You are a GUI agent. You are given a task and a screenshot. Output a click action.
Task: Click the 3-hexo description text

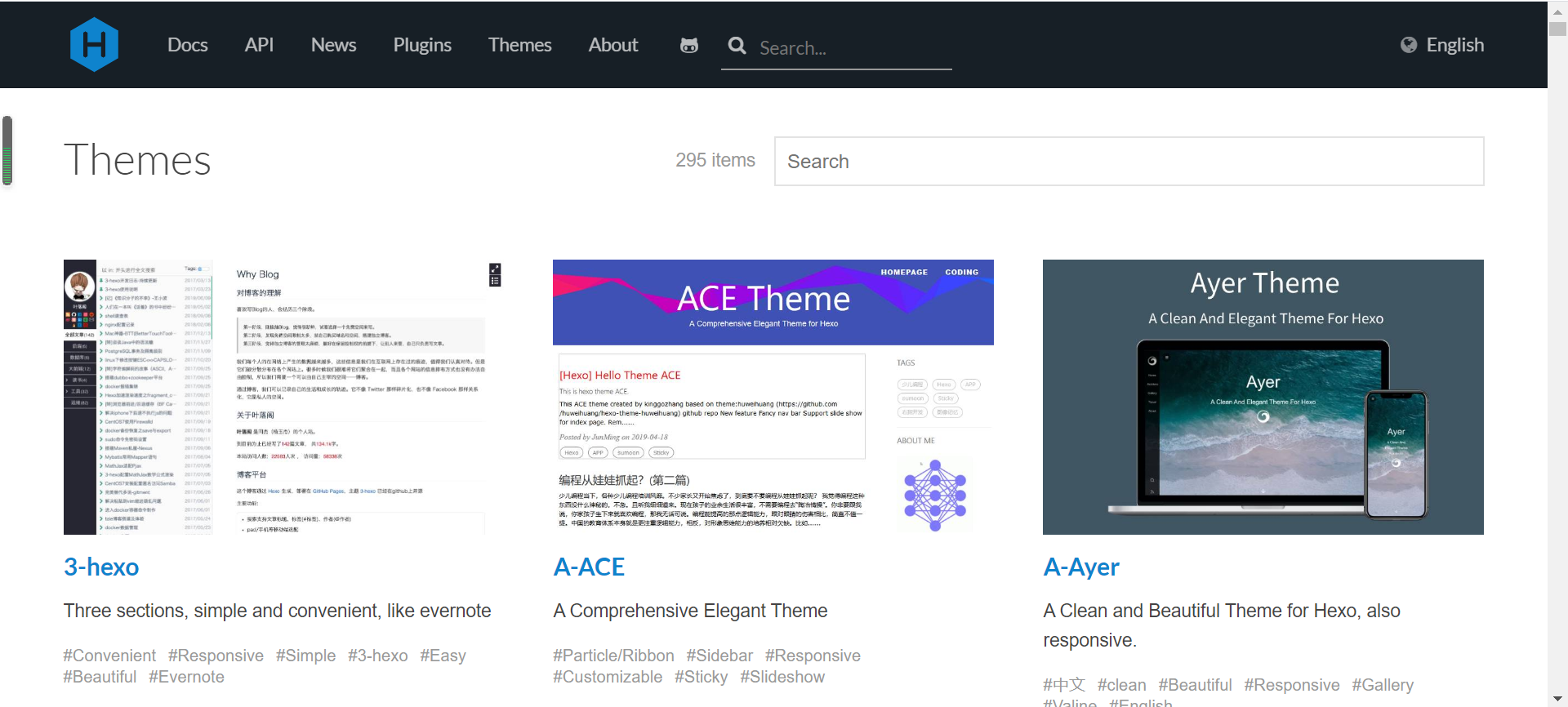[x=278, y=611]
